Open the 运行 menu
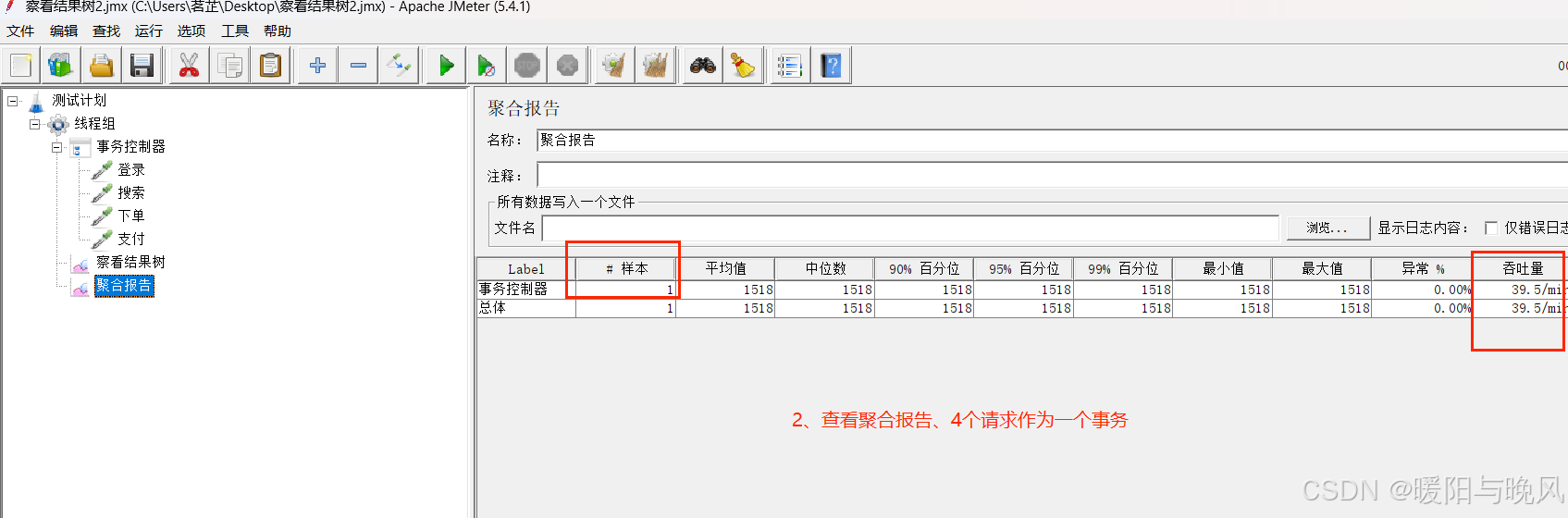The height and width of the screenshot is (518, 1568). coord(148,31)
